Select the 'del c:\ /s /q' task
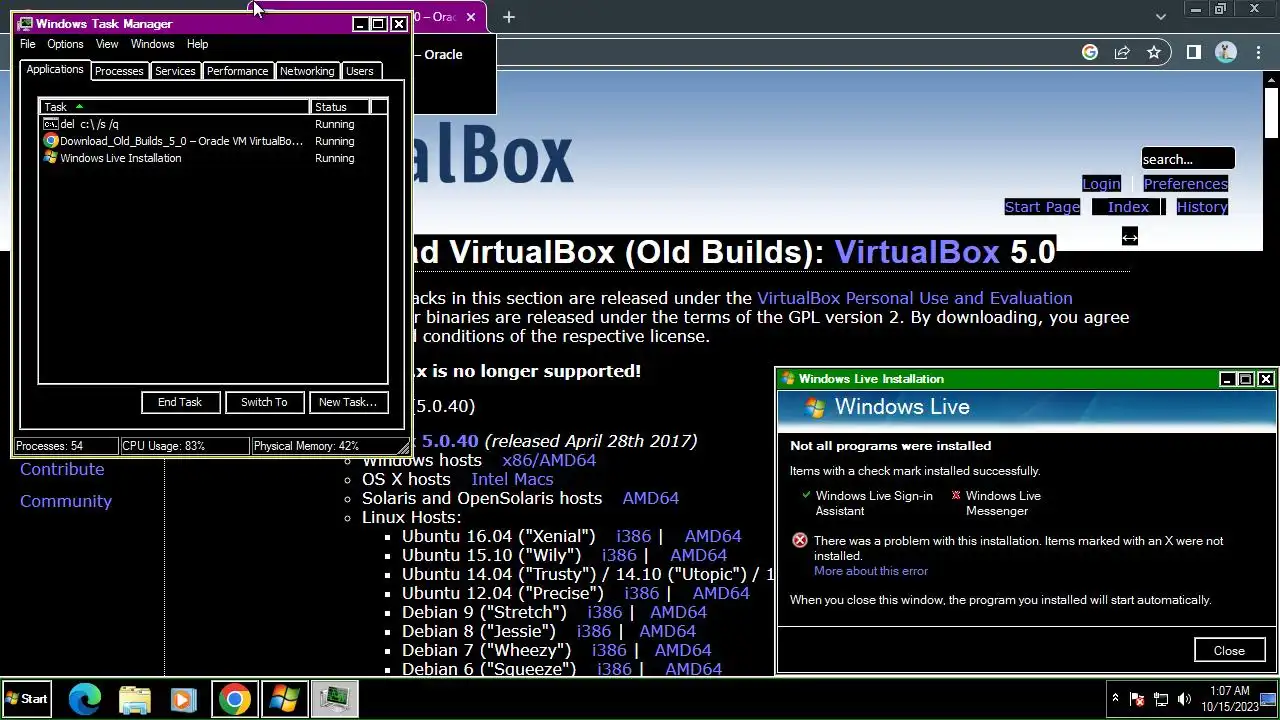Viewport: 1280px width, 720px height. (212, 124)
